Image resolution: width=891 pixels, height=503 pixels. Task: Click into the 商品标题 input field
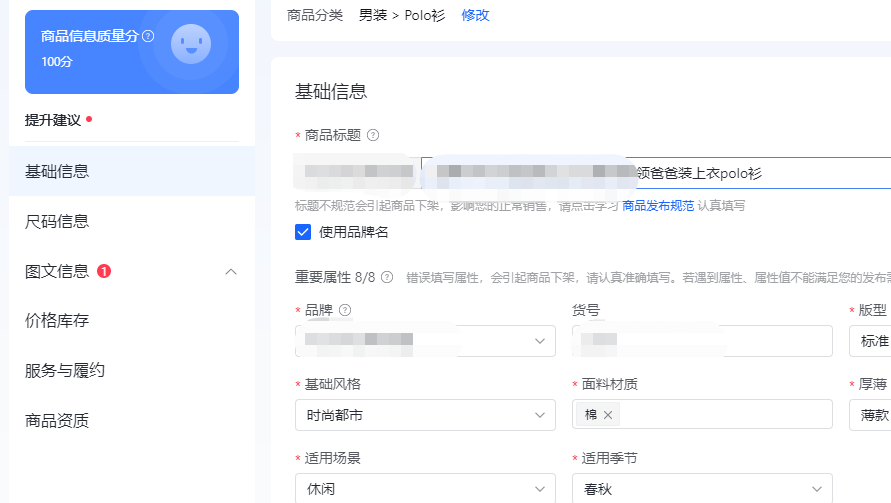pyautogui.click(x=656, y=173)
